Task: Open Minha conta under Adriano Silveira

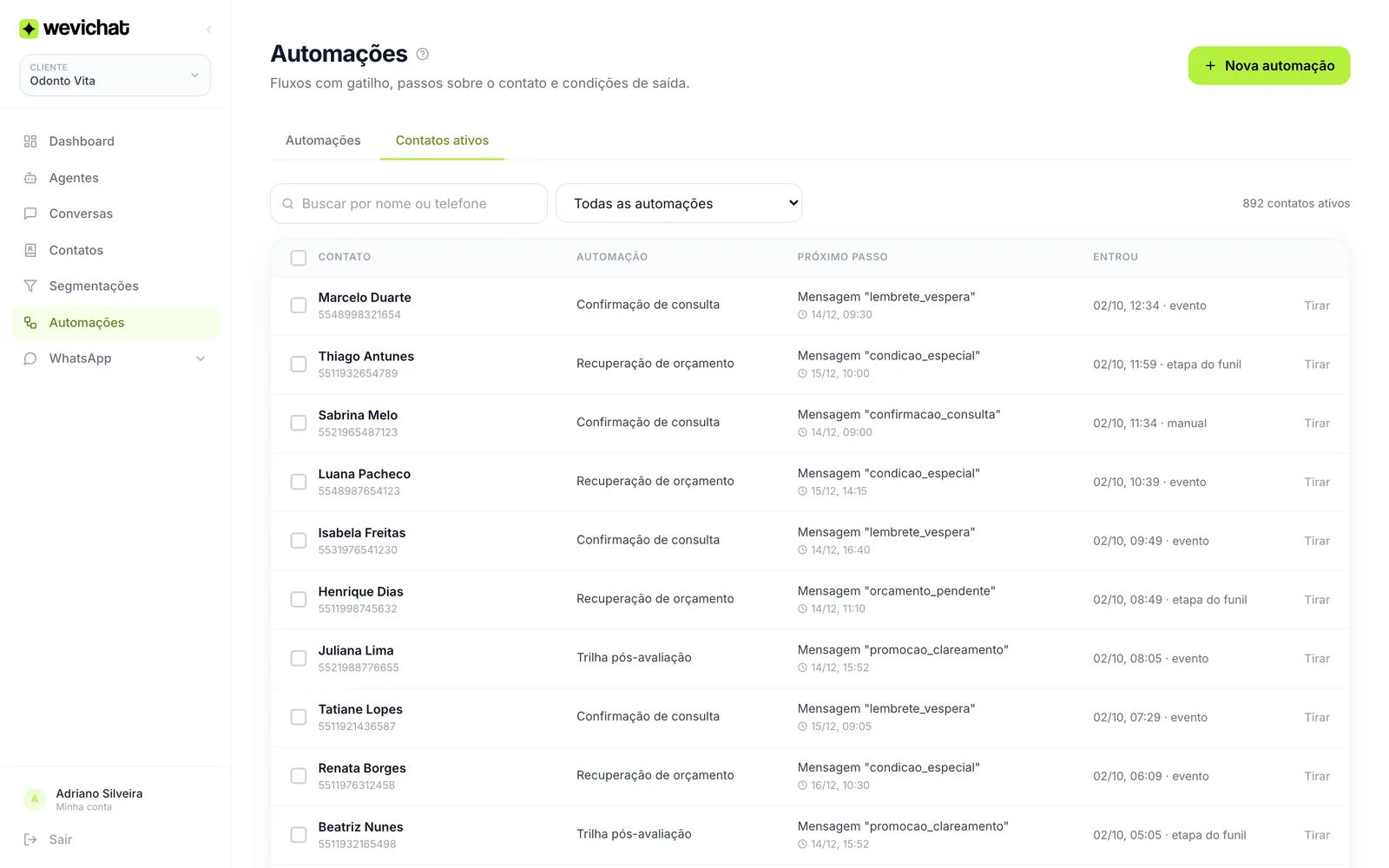Action: (x=84, y=807)
